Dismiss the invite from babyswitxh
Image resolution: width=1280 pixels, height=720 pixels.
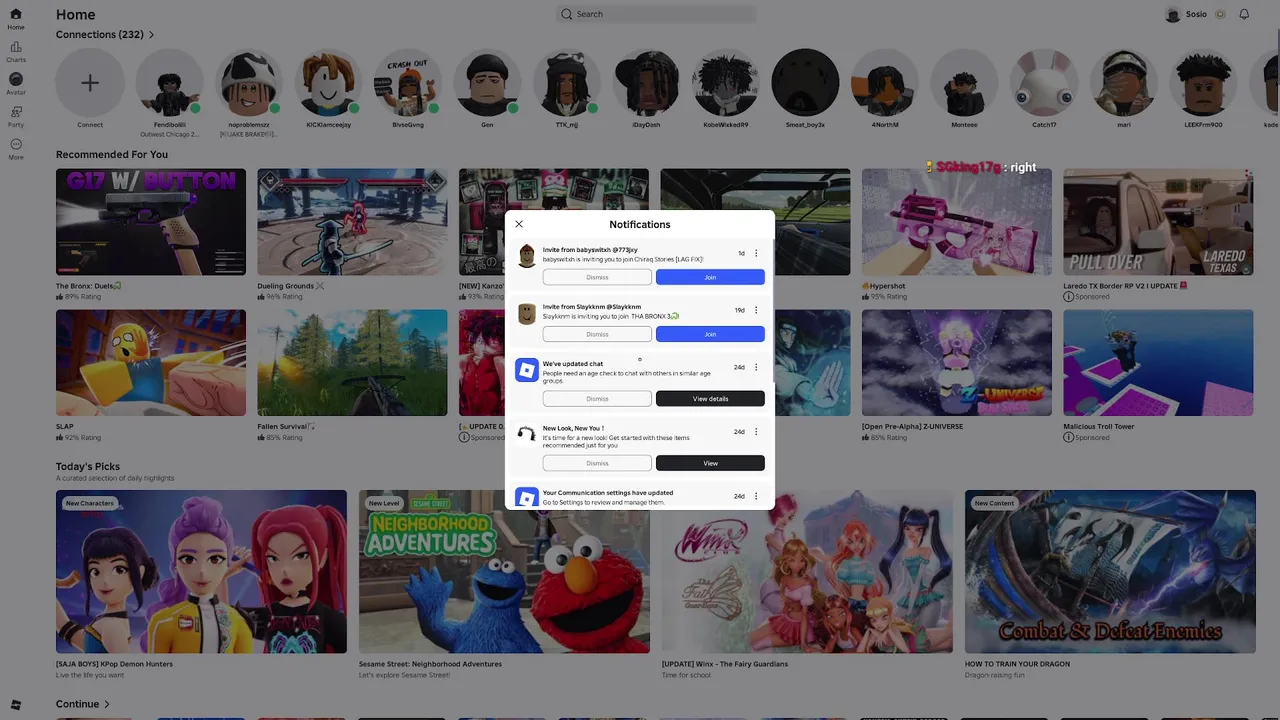coord(597,277)
